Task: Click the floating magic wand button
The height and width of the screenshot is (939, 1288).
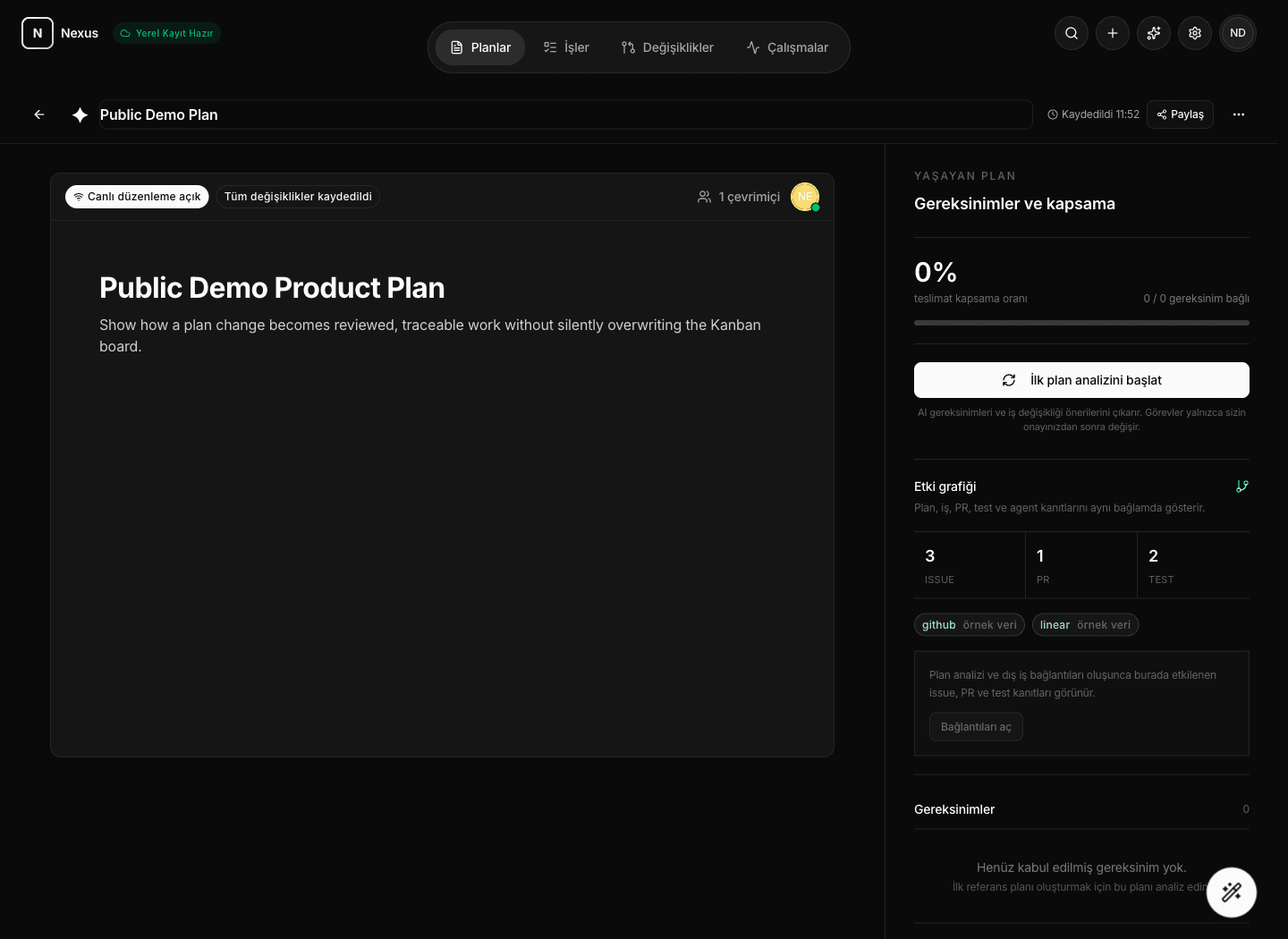Action: (1232, 892)
